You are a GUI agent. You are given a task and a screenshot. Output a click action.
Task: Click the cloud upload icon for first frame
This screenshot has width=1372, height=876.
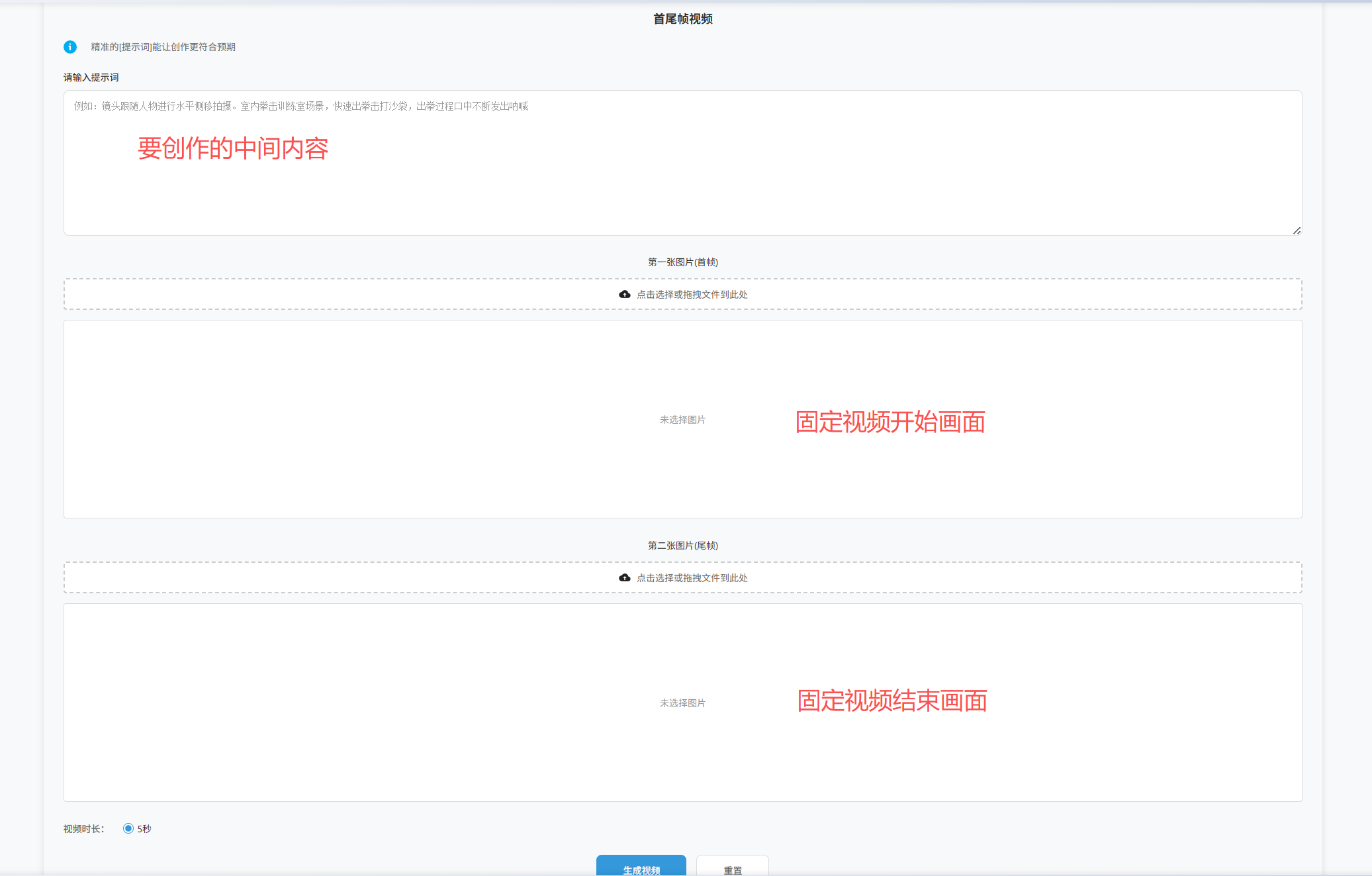tap(624, 294)
